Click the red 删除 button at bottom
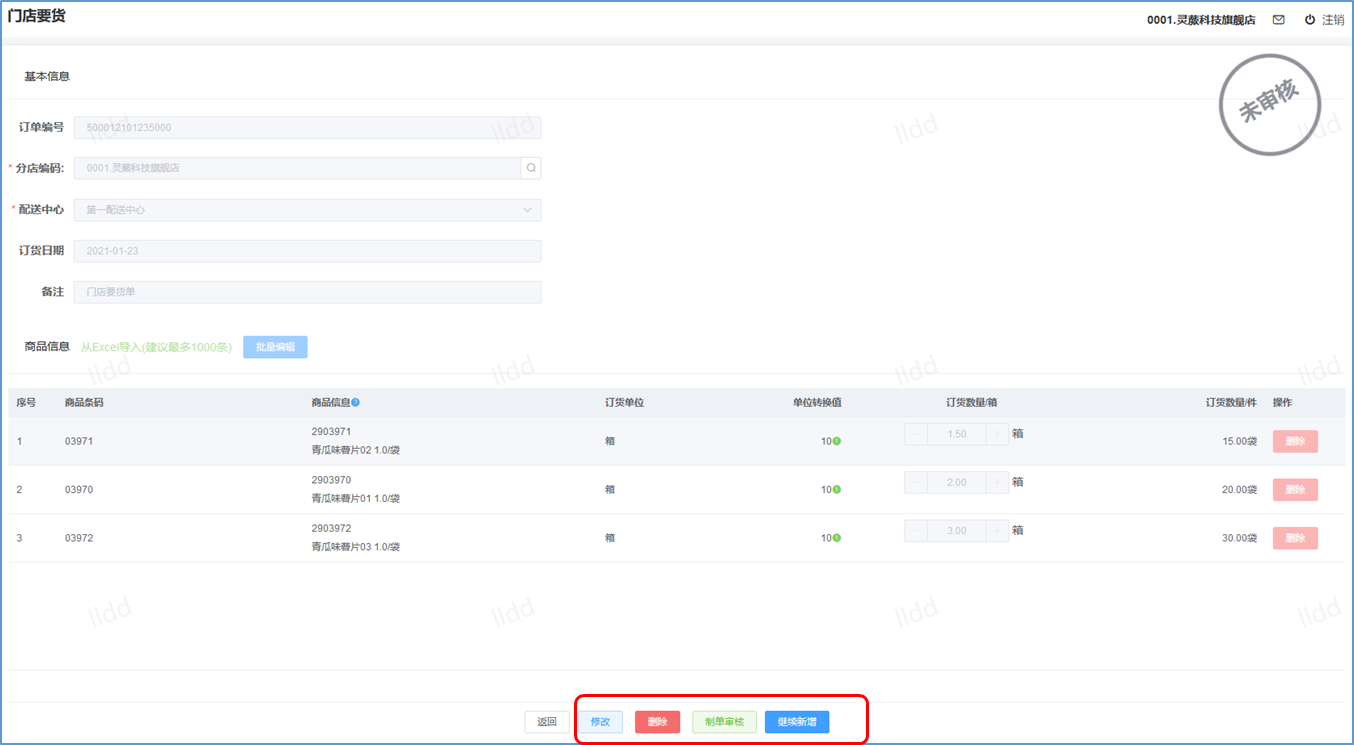This screenshot has width=1354, height=745. 657,722
